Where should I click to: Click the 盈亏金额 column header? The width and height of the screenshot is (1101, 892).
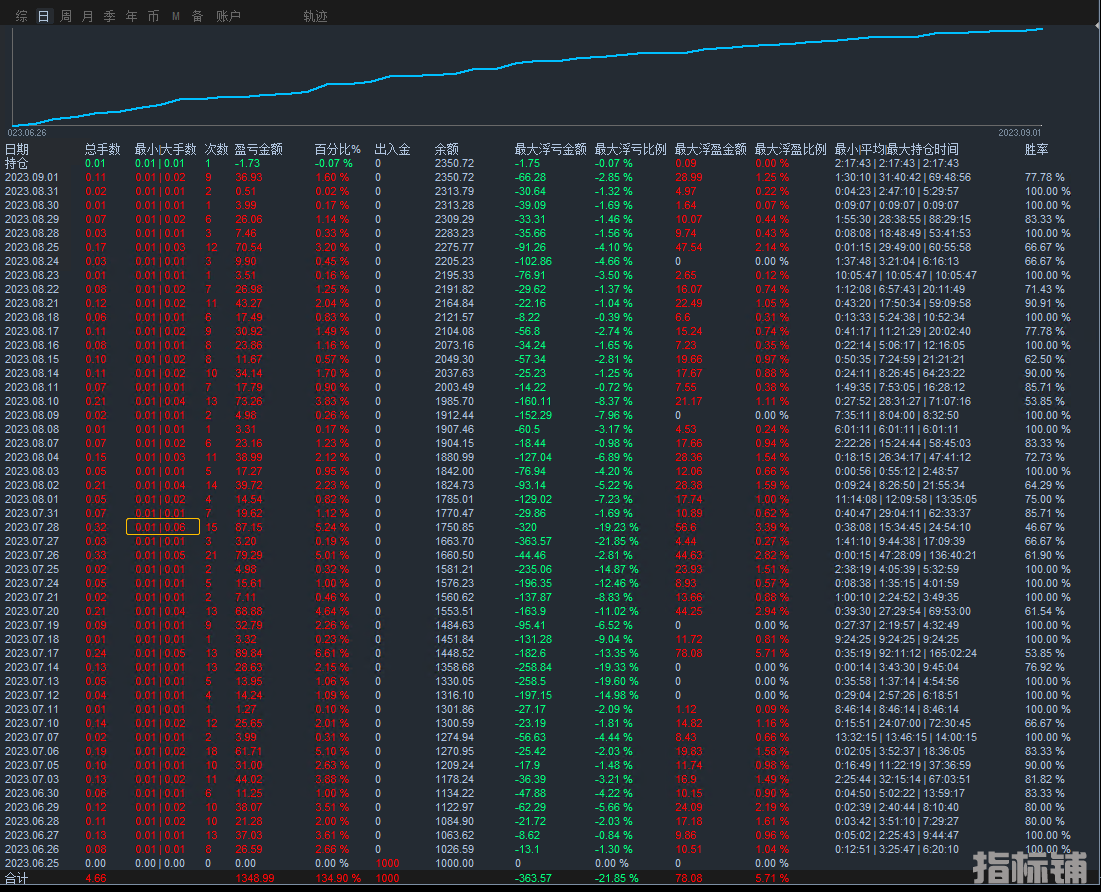260,149
